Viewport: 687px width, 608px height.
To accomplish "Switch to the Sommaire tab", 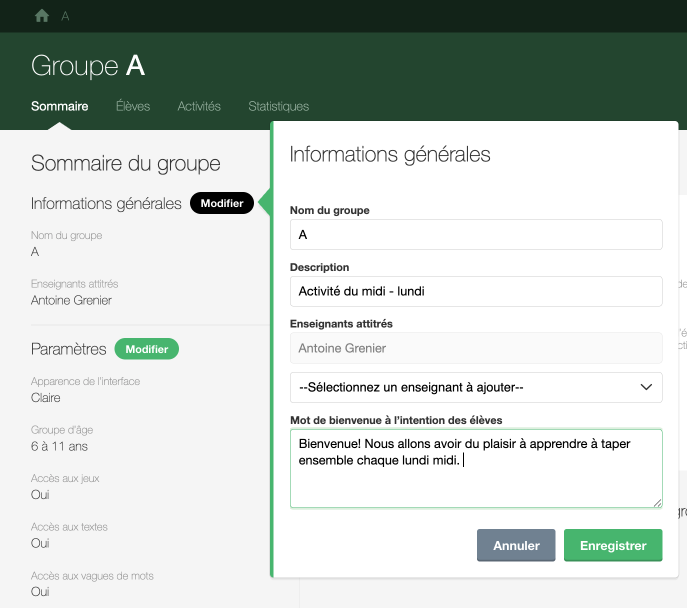I will [x=59, y=106].
